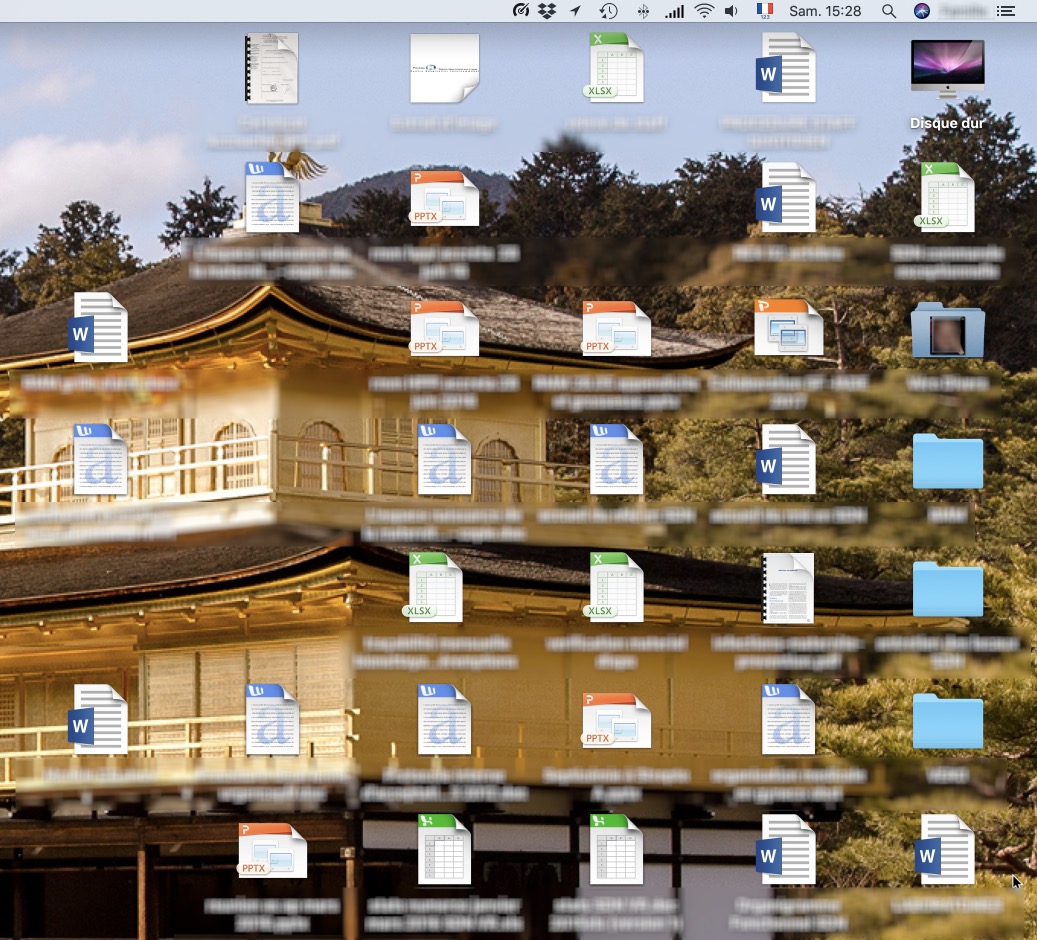Select the XLSX file in the top row
Screen dimensions: 1037x940
(614, 68)
